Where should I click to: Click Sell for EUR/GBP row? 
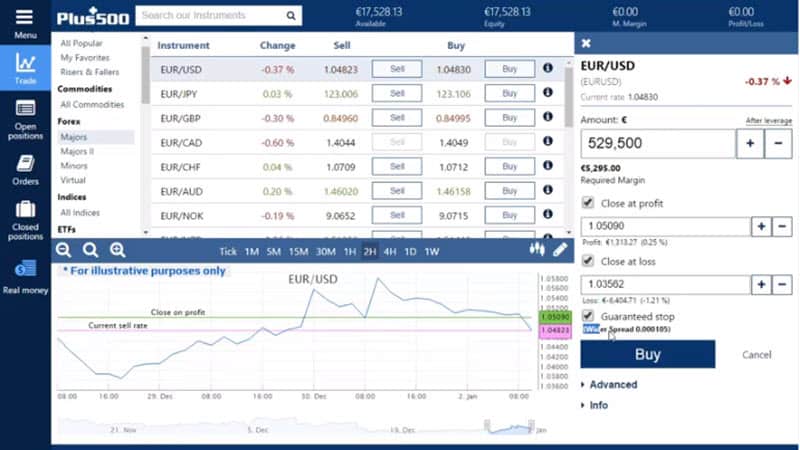[397, 118]
